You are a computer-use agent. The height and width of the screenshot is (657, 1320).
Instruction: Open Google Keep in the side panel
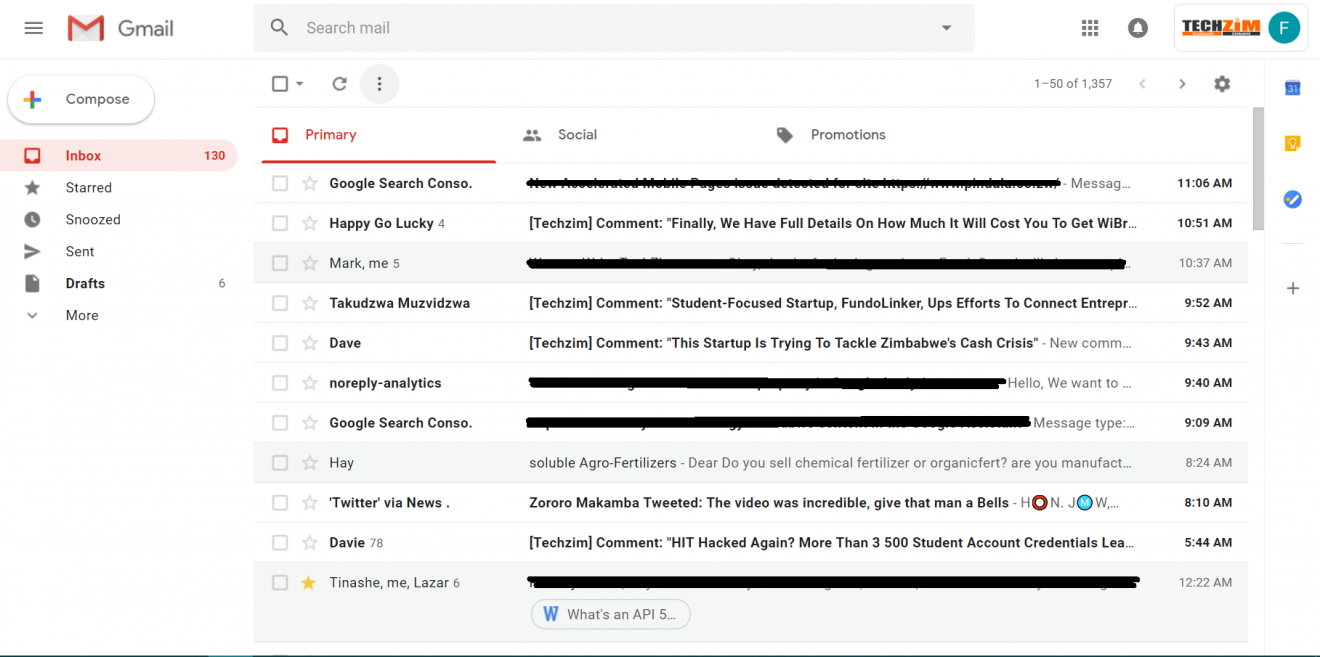tap(1292, 144)
